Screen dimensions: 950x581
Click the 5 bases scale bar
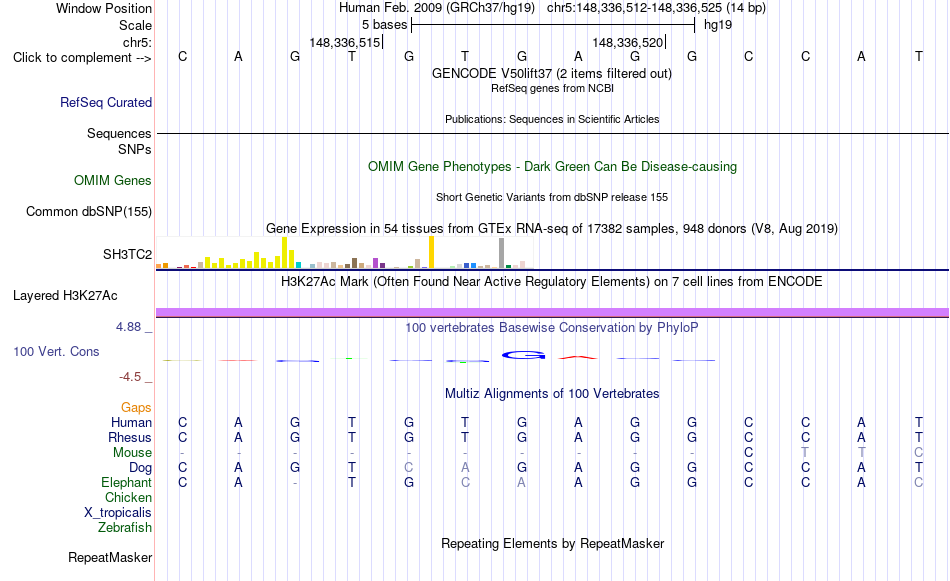coord(553,25)
